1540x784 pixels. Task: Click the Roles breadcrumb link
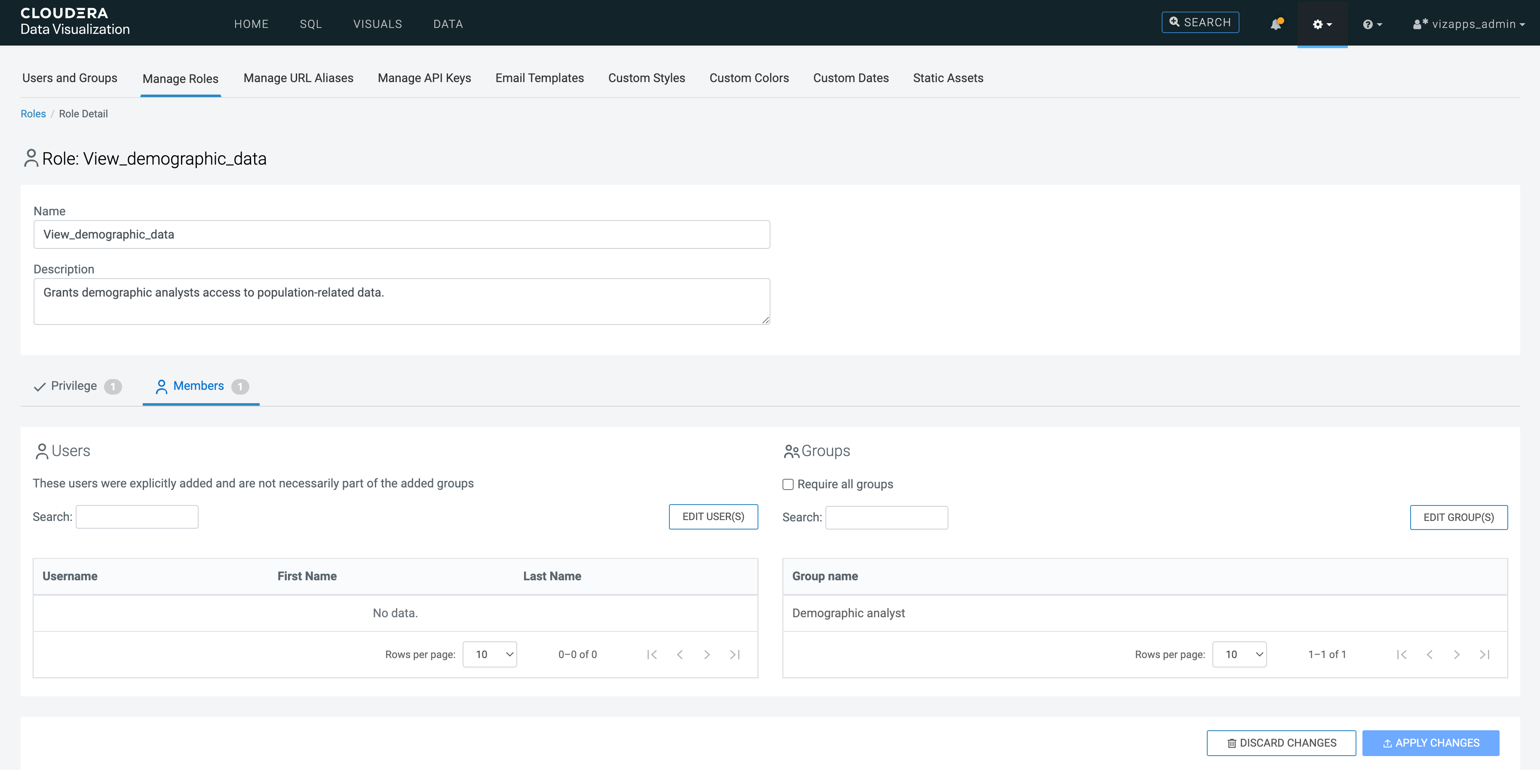tap(33, 113)
